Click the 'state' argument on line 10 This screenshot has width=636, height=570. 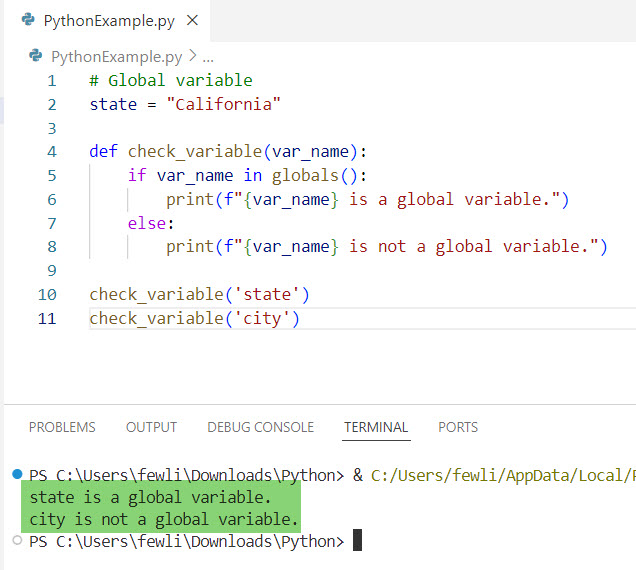266,295
